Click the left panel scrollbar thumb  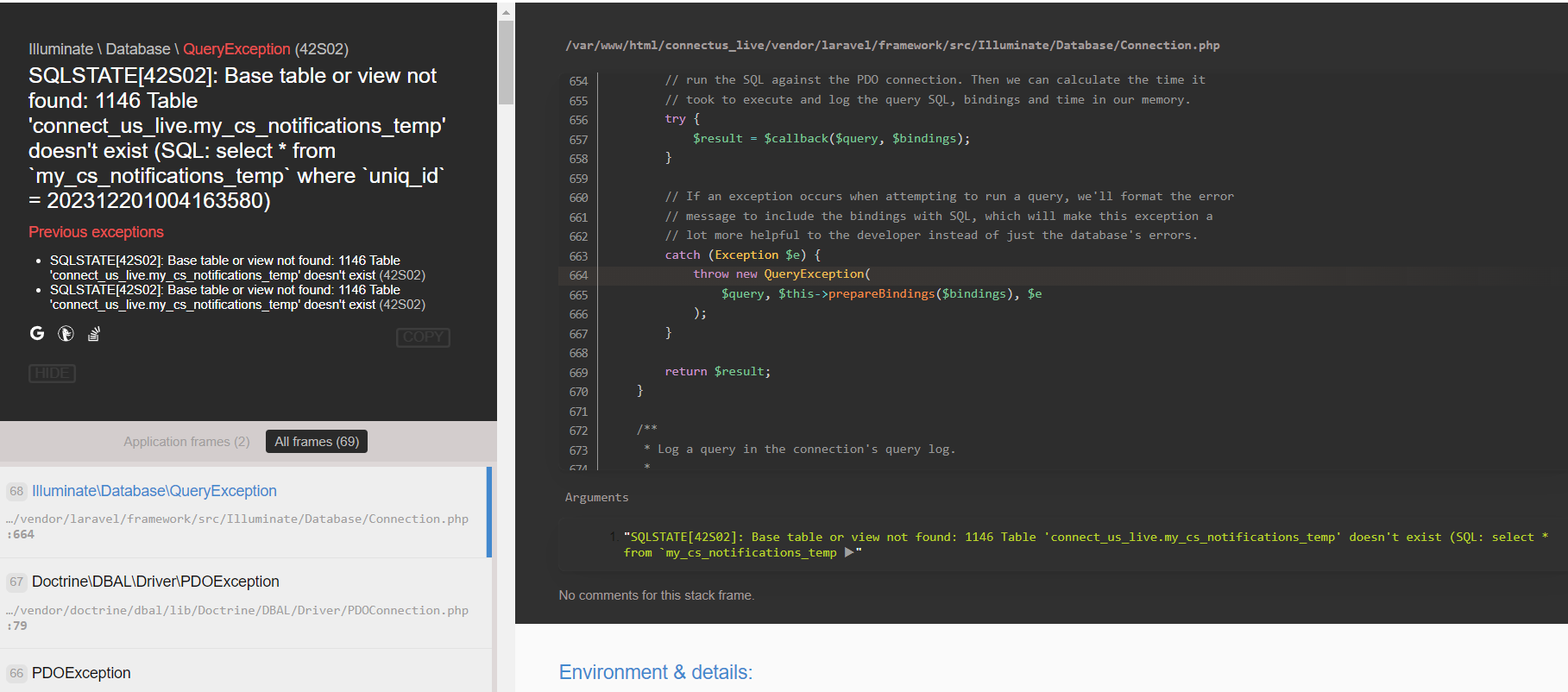pyautogui.click(x=506, y=62)
